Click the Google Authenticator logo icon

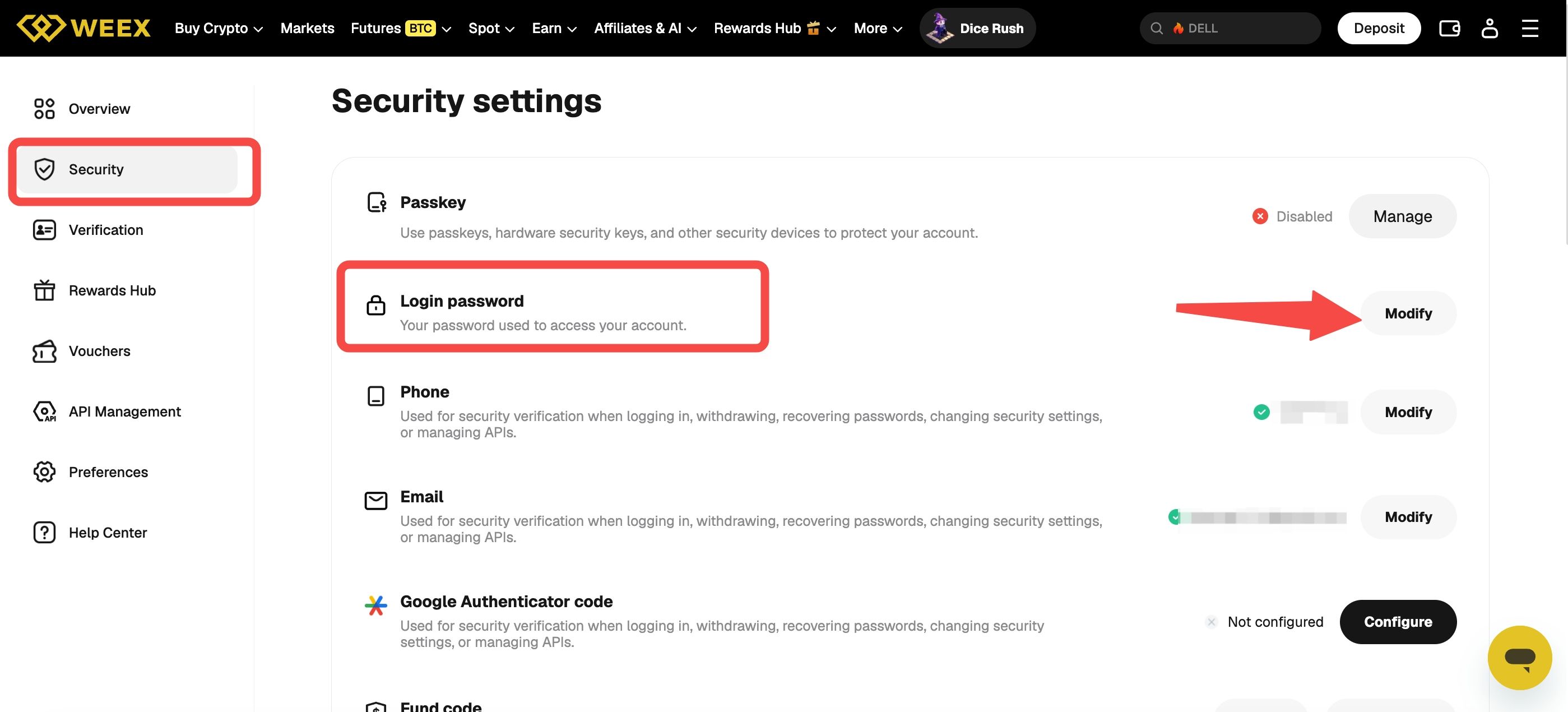click(375, 605)
